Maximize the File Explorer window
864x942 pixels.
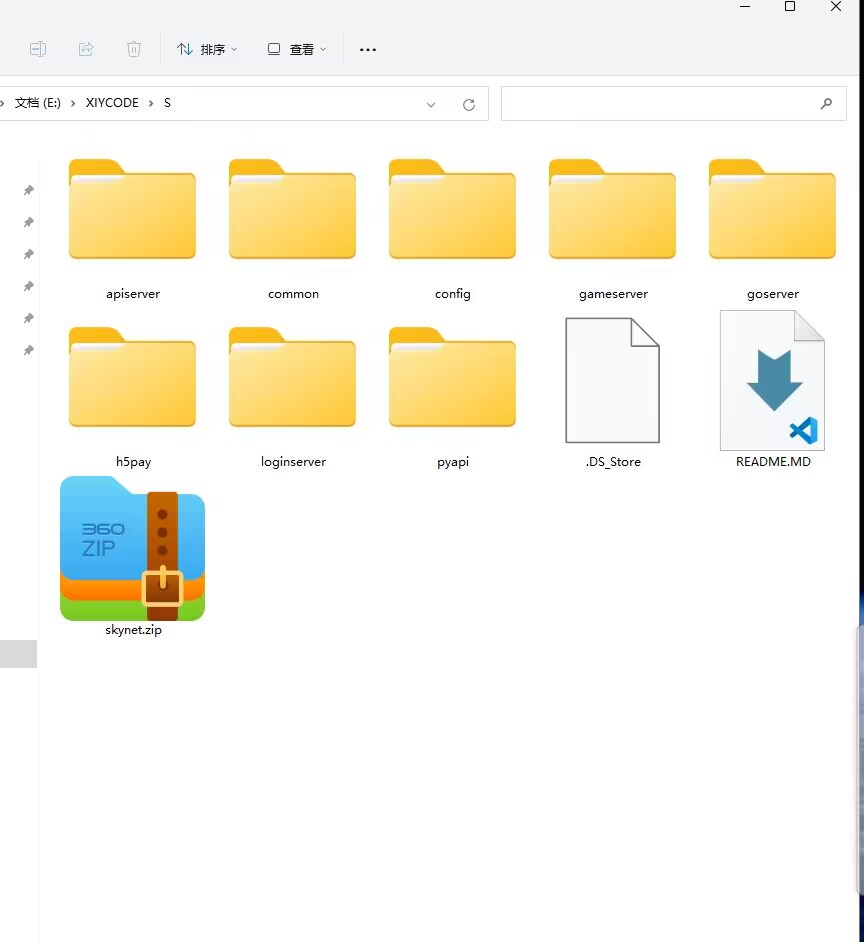click(x=790, y=7)
